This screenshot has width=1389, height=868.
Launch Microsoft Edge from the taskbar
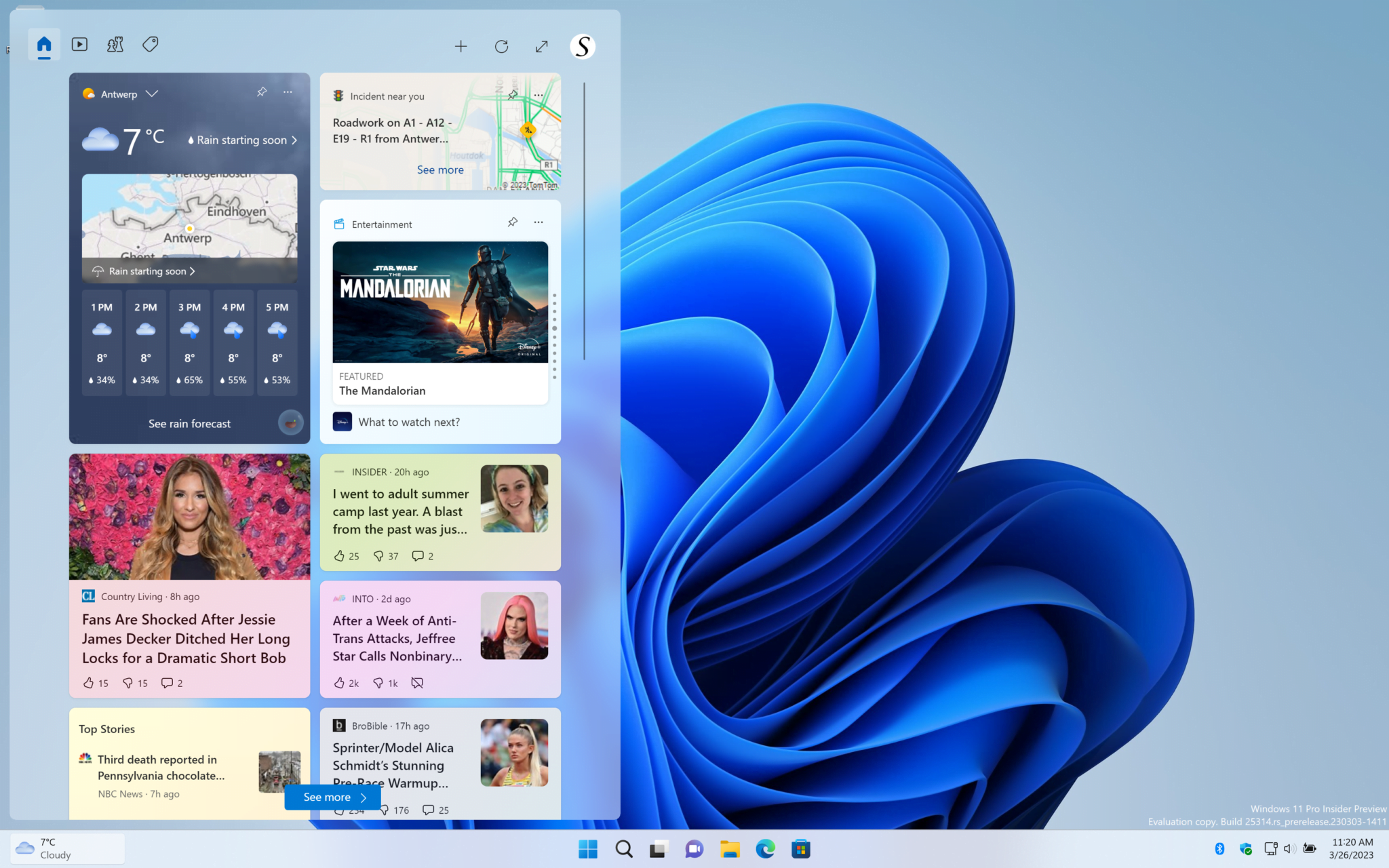coord(765,848)
